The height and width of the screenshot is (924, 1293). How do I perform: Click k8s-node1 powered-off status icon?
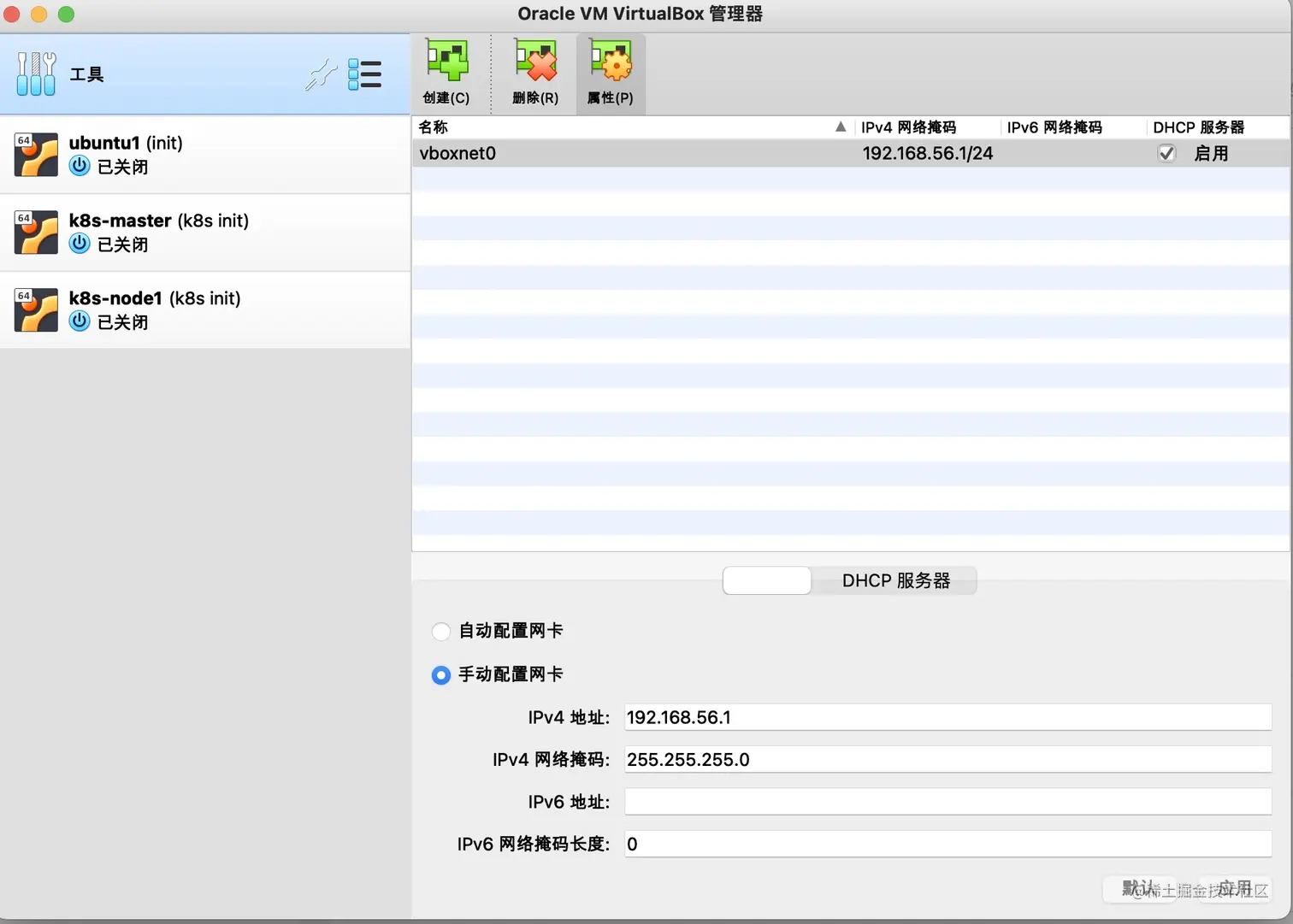pyautogui.click(x=80, y=321)
